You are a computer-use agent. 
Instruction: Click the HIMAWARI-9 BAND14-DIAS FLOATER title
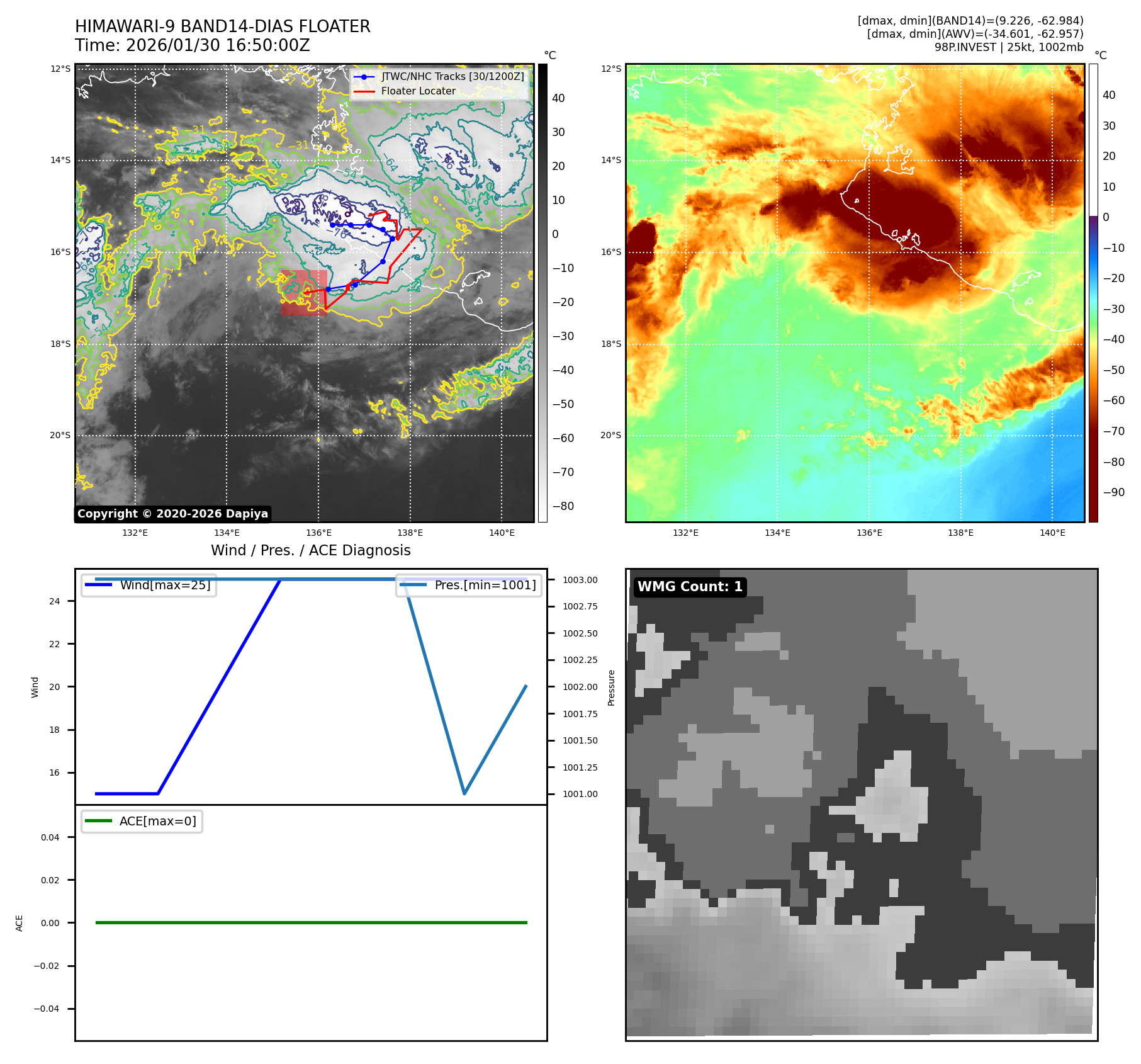coord(222,26)
